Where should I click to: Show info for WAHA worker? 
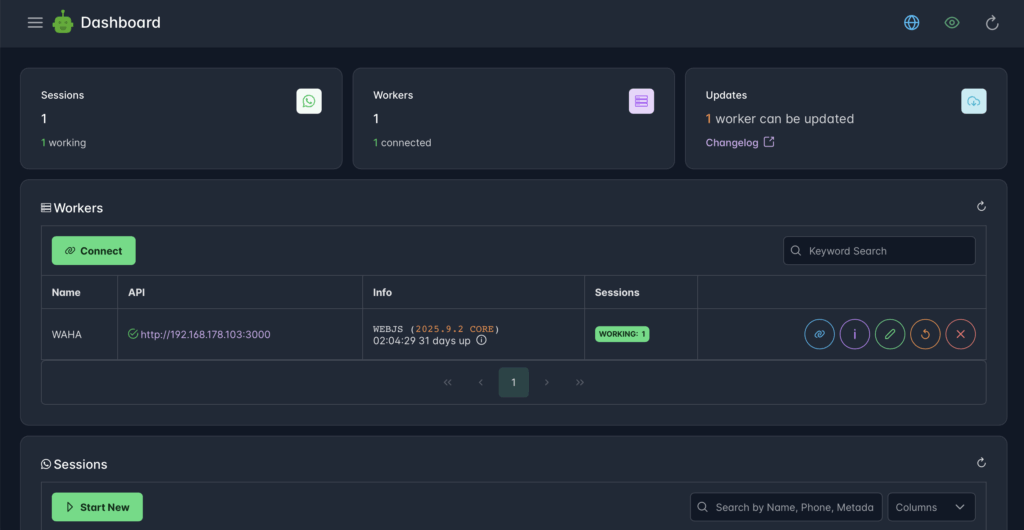[854, 334]
